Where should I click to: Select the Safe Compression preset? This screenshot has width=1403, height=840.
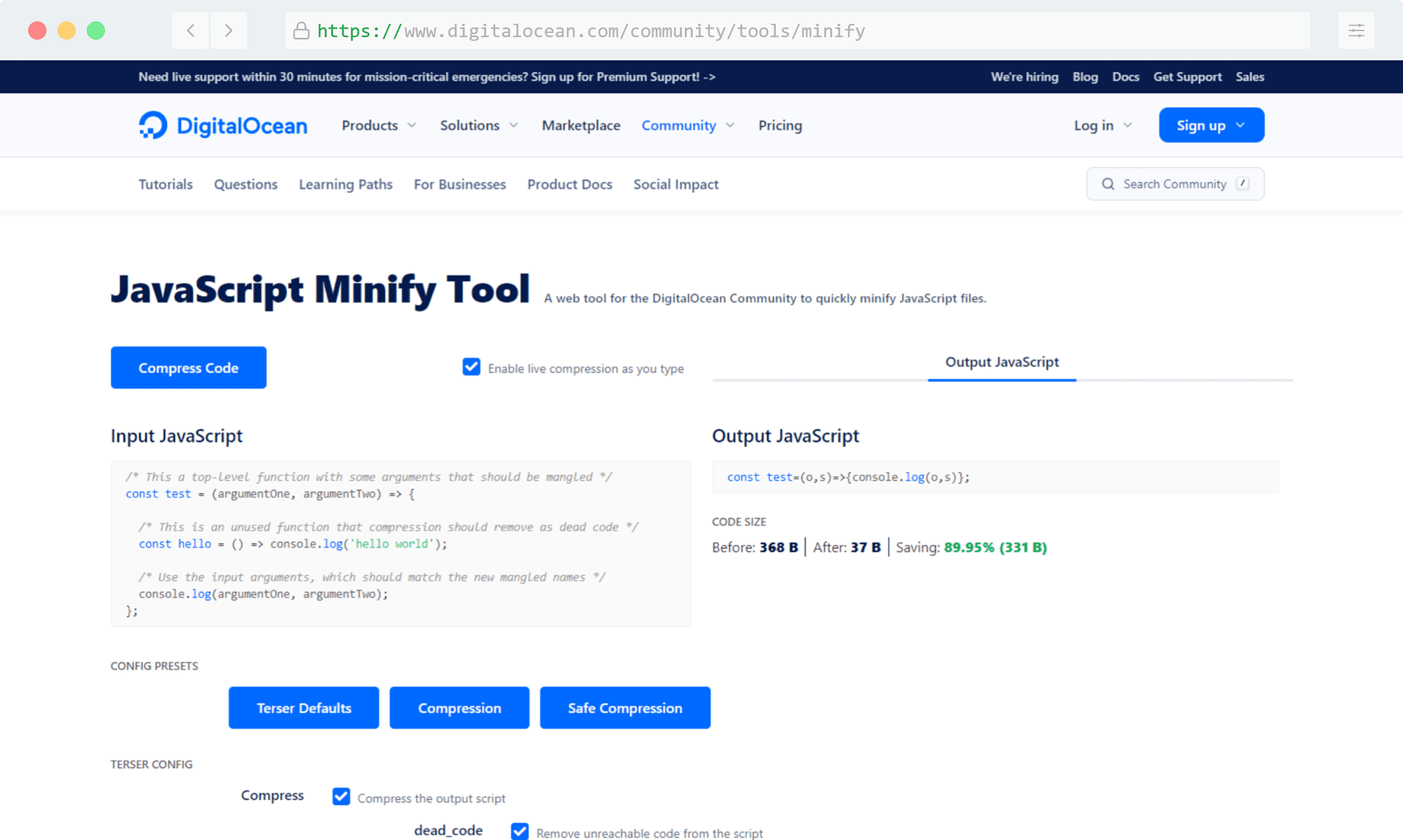click(x=624, y=707)
